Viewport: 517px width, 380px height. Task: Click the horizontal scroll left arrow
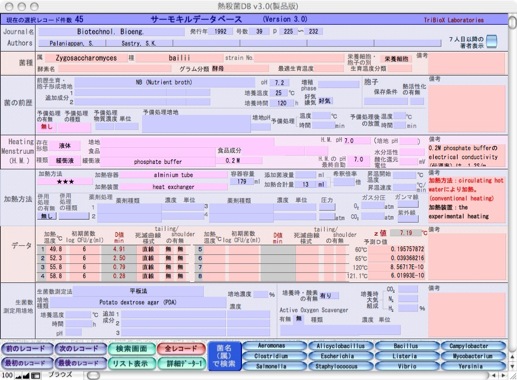(x=495, y=376)
